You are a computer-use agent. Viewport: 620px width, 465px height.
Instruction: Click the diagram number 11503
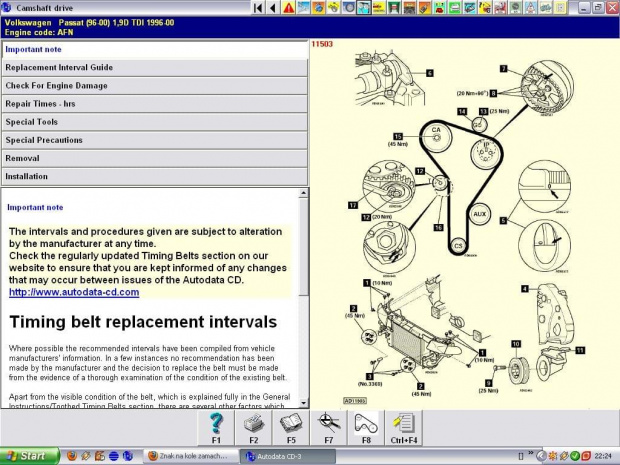(x=322, y=44)
